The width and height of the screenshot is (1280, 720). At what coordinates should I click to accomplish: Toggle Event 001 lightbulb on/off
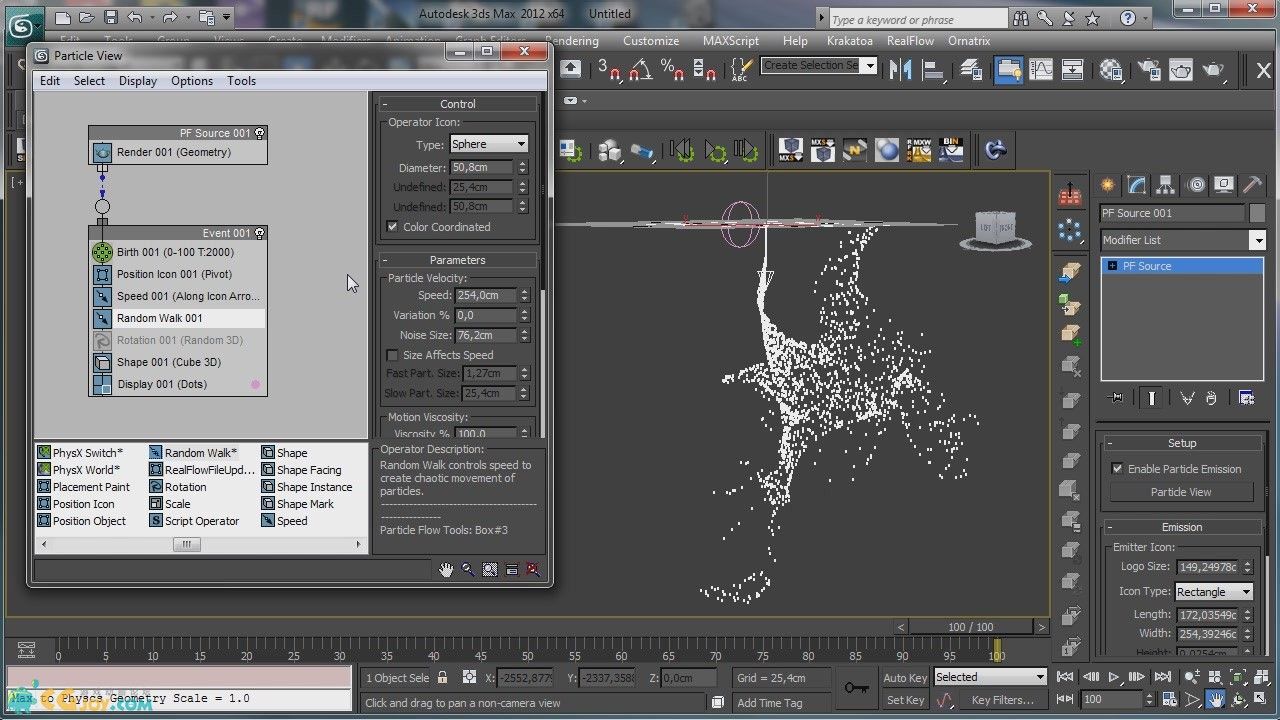point(260,233)
